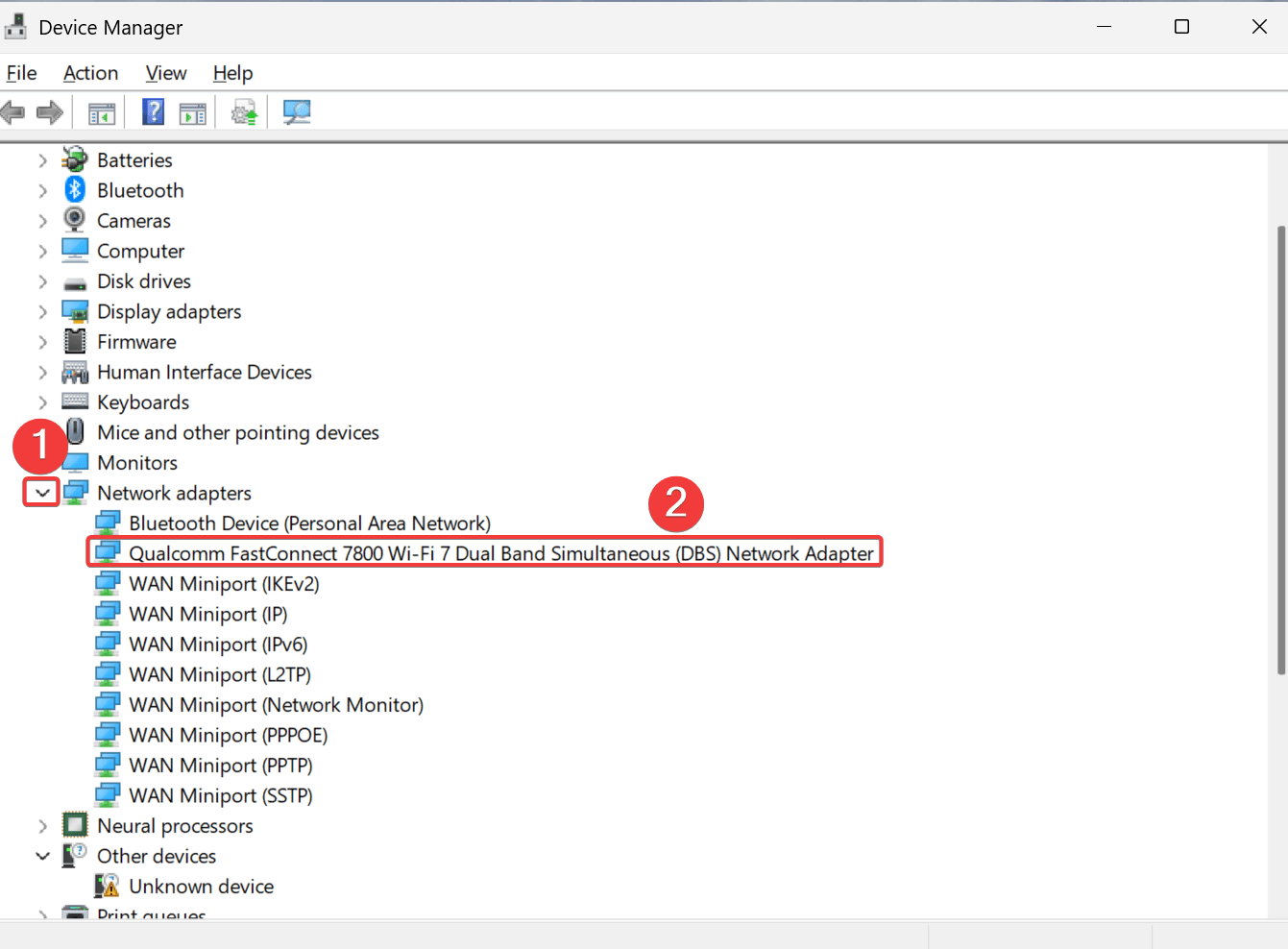
Task: Click the Neural processors chip icon
Action: [75, 825]
